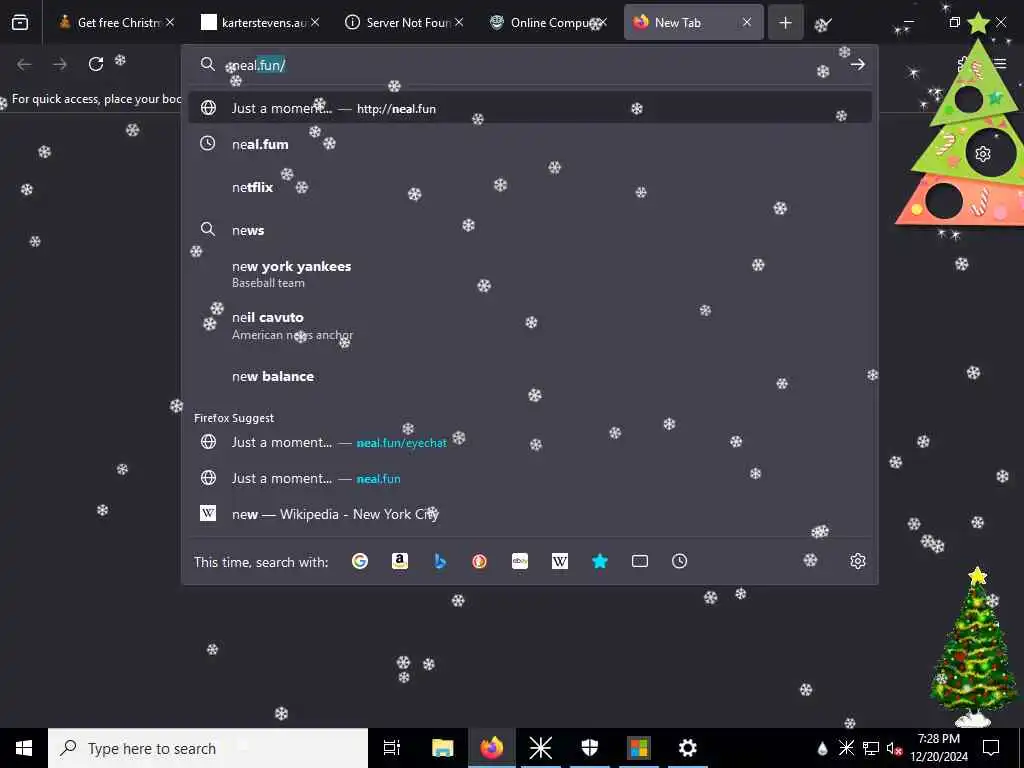This screenshot has height=768, width=1024.
Task: Choose the new york yankees suggestion
Action: [x=530, y=274]
